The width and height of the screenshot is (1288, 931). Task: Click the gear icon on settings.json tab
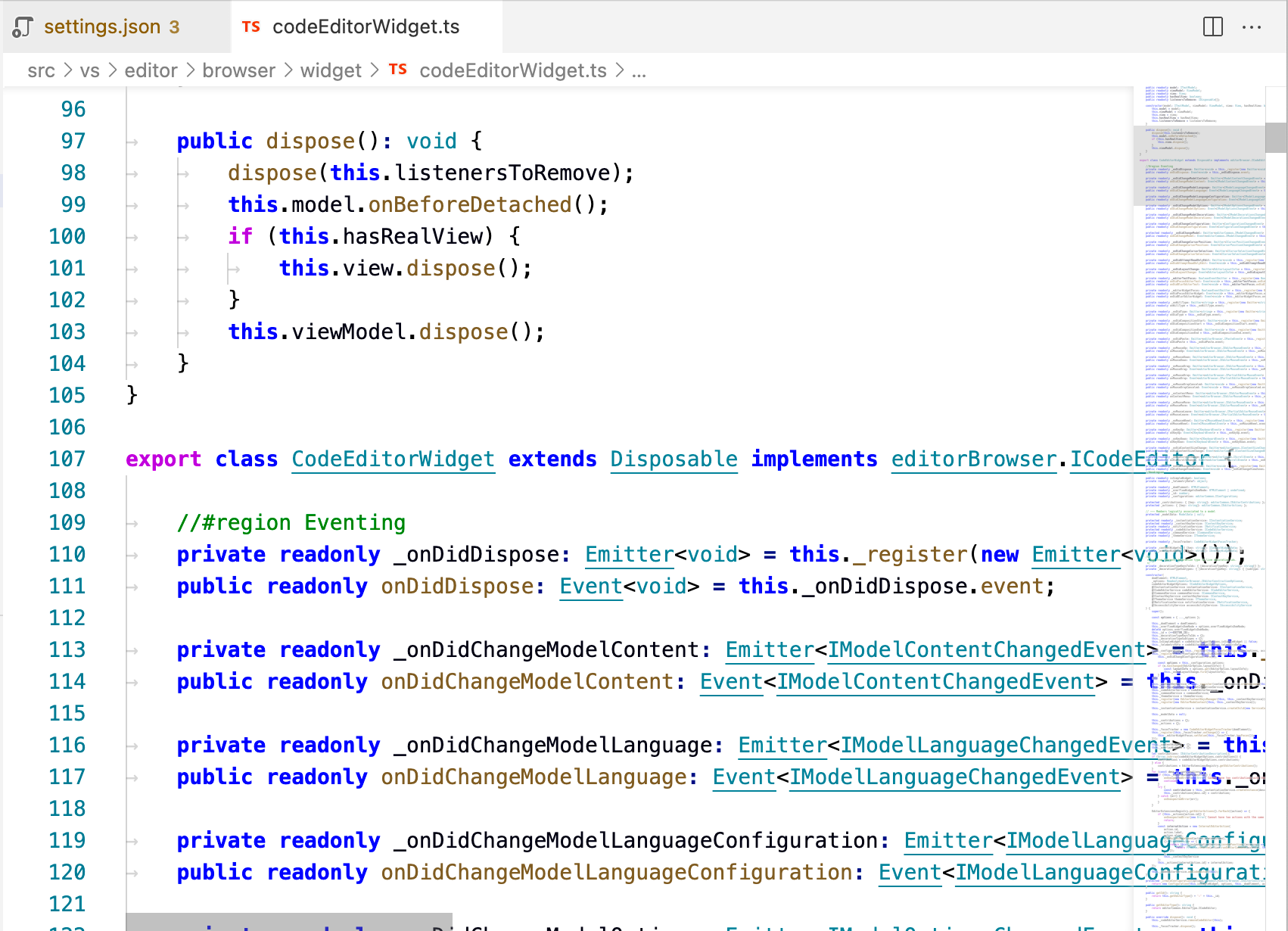pyautogui.click(x=23, y=26)
